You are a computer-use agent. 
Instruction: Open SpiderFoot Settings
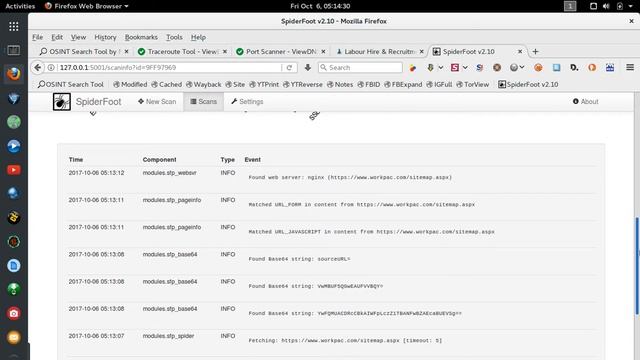point(247,102)
